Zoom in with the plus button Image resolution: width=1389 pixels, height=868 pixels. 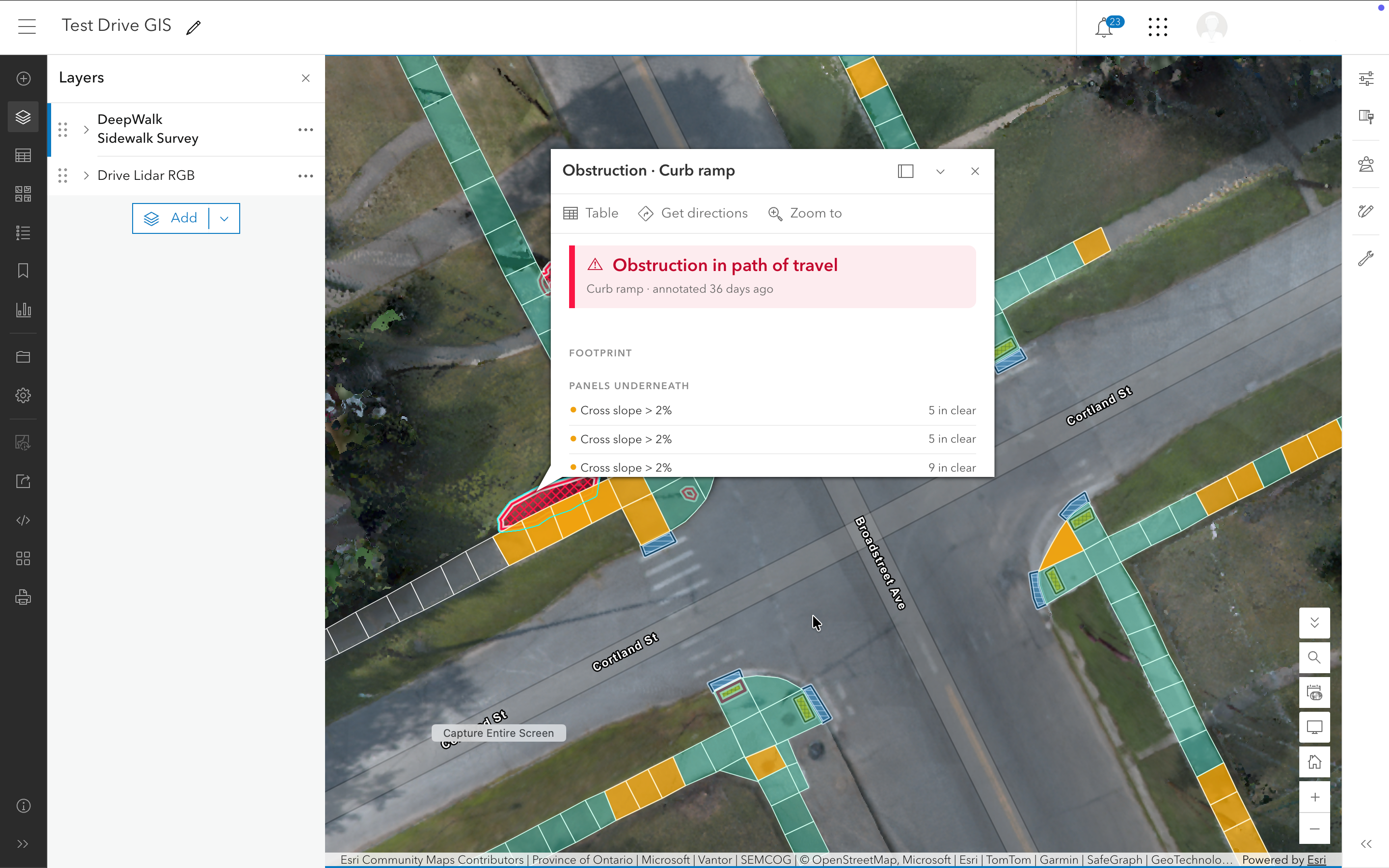[x=1314, y=797]
